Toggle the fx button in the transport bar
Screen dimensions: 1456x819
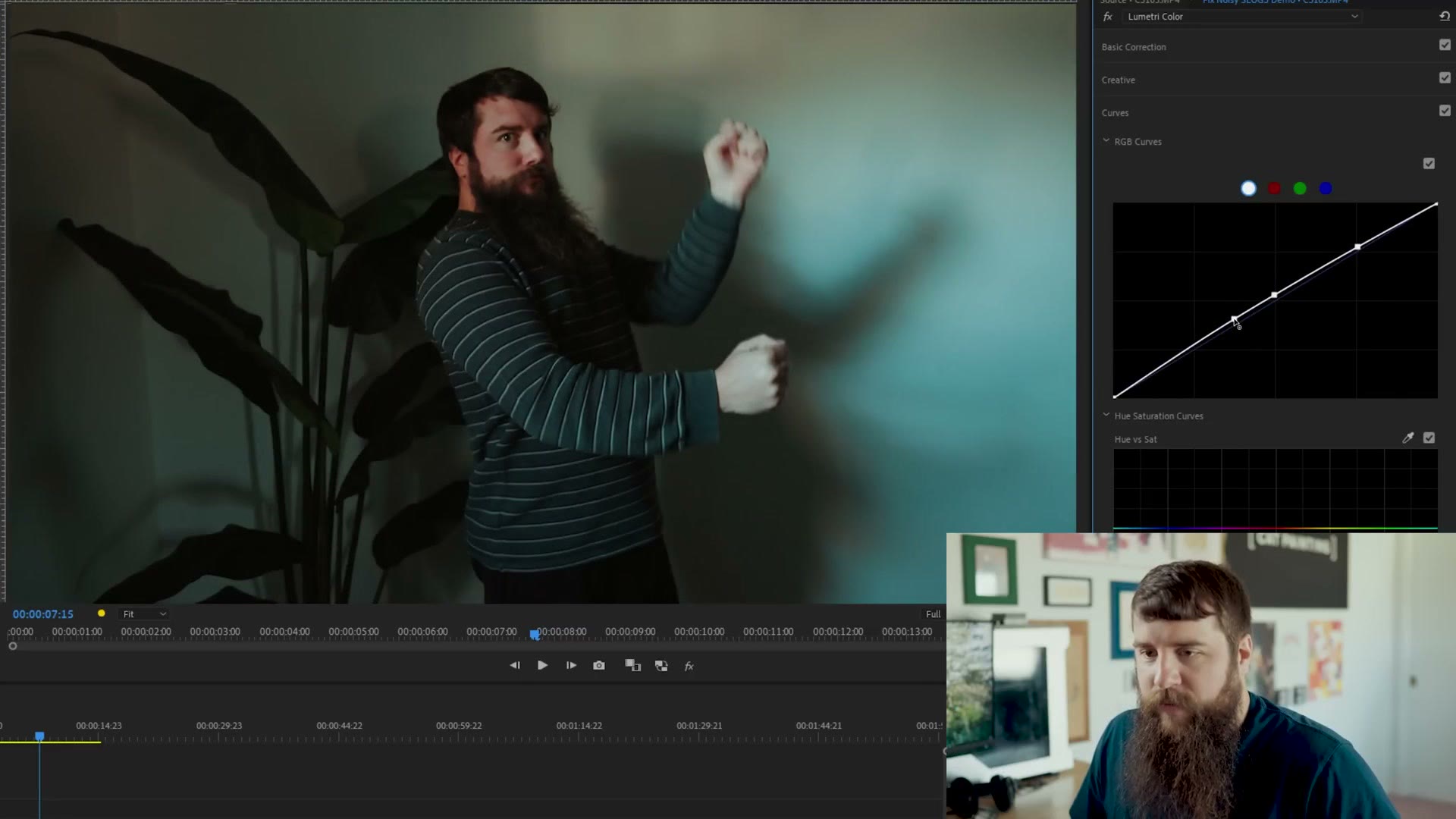click(689, 667)
